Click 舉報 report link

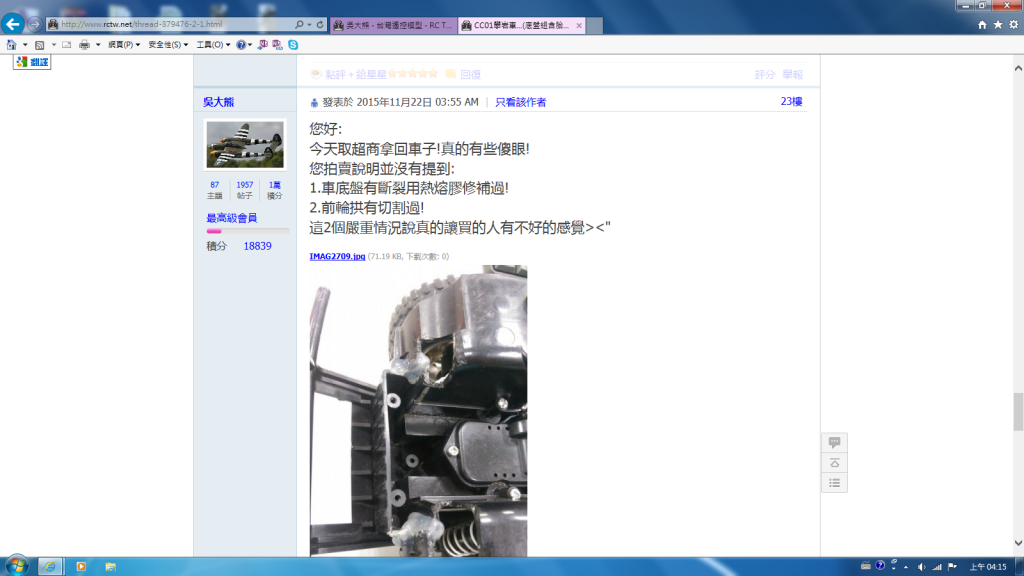tap(793, 74)
